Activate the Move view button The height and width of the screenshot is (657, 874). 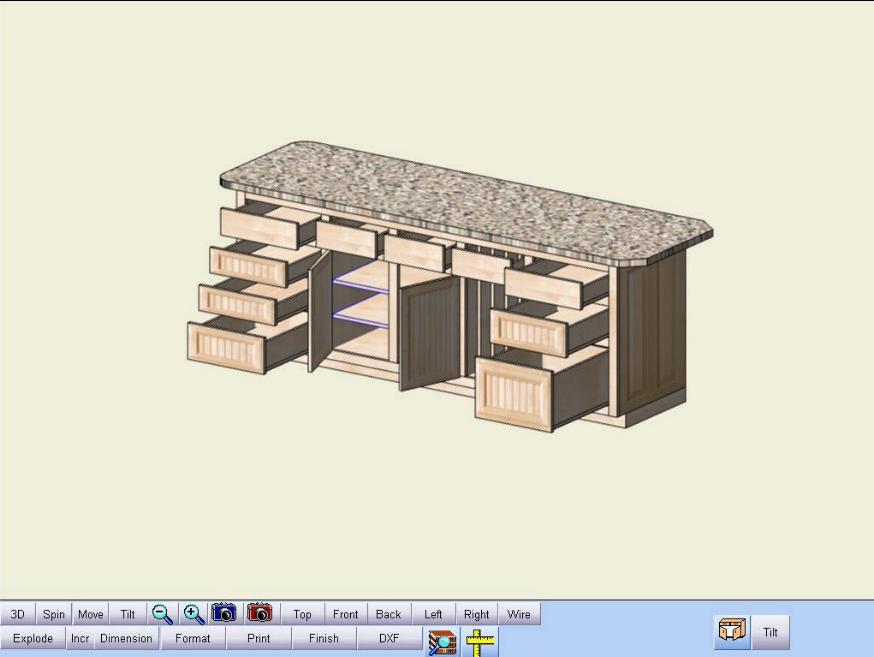point(90,614)
